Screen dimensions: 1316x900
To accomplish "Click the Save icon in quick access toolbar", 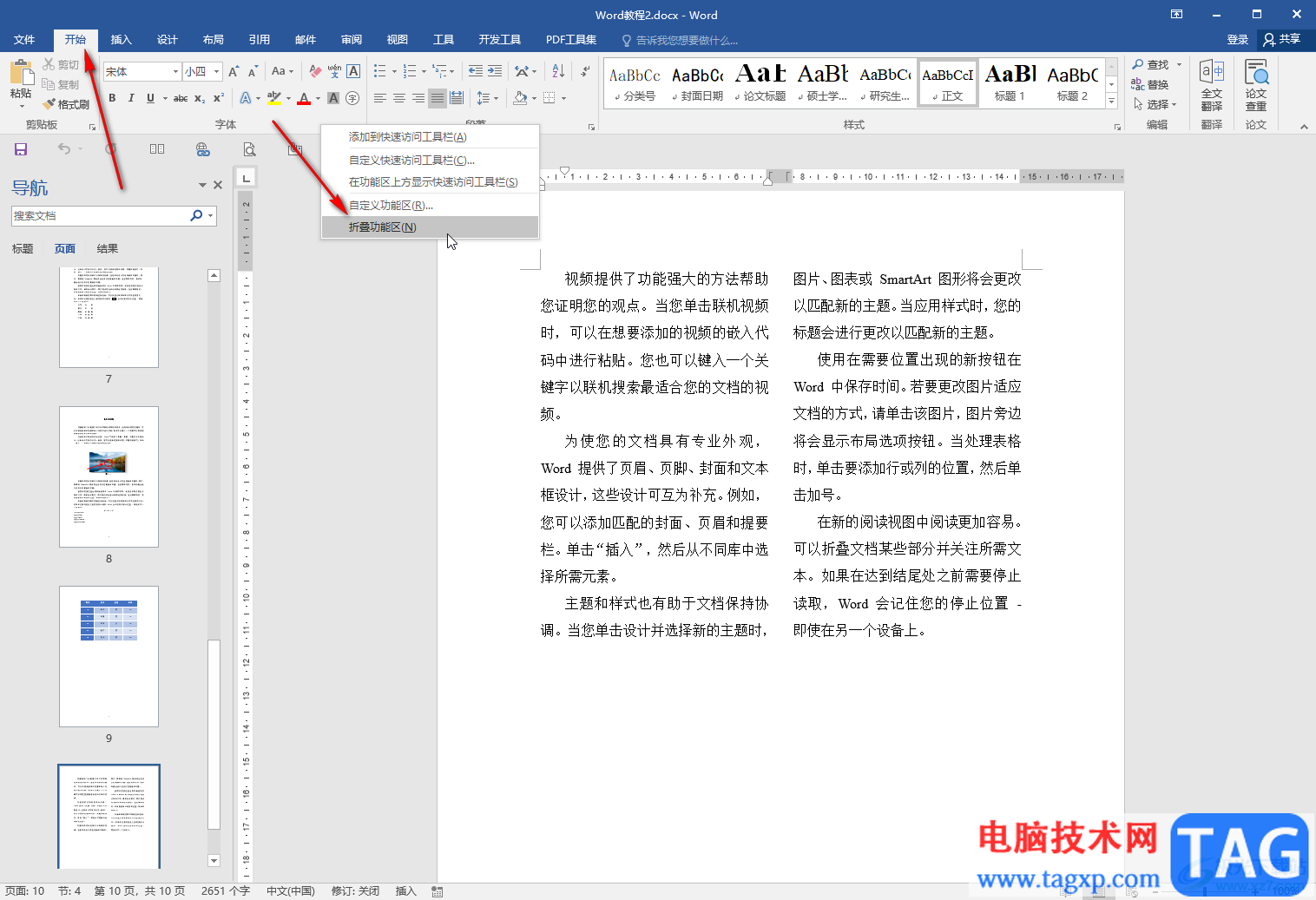I will pyautogui.click(x=21, y=149).
